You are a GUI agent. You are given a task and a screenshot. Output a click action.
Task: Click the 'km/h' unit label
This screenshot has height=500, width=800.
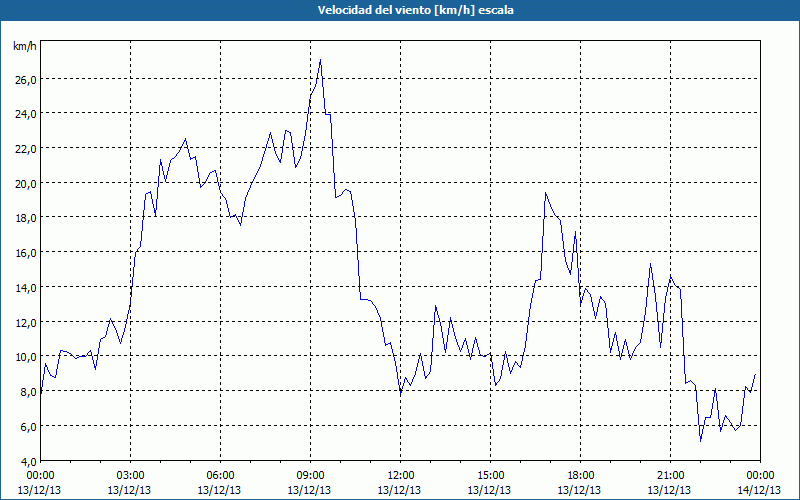[24, 46]
